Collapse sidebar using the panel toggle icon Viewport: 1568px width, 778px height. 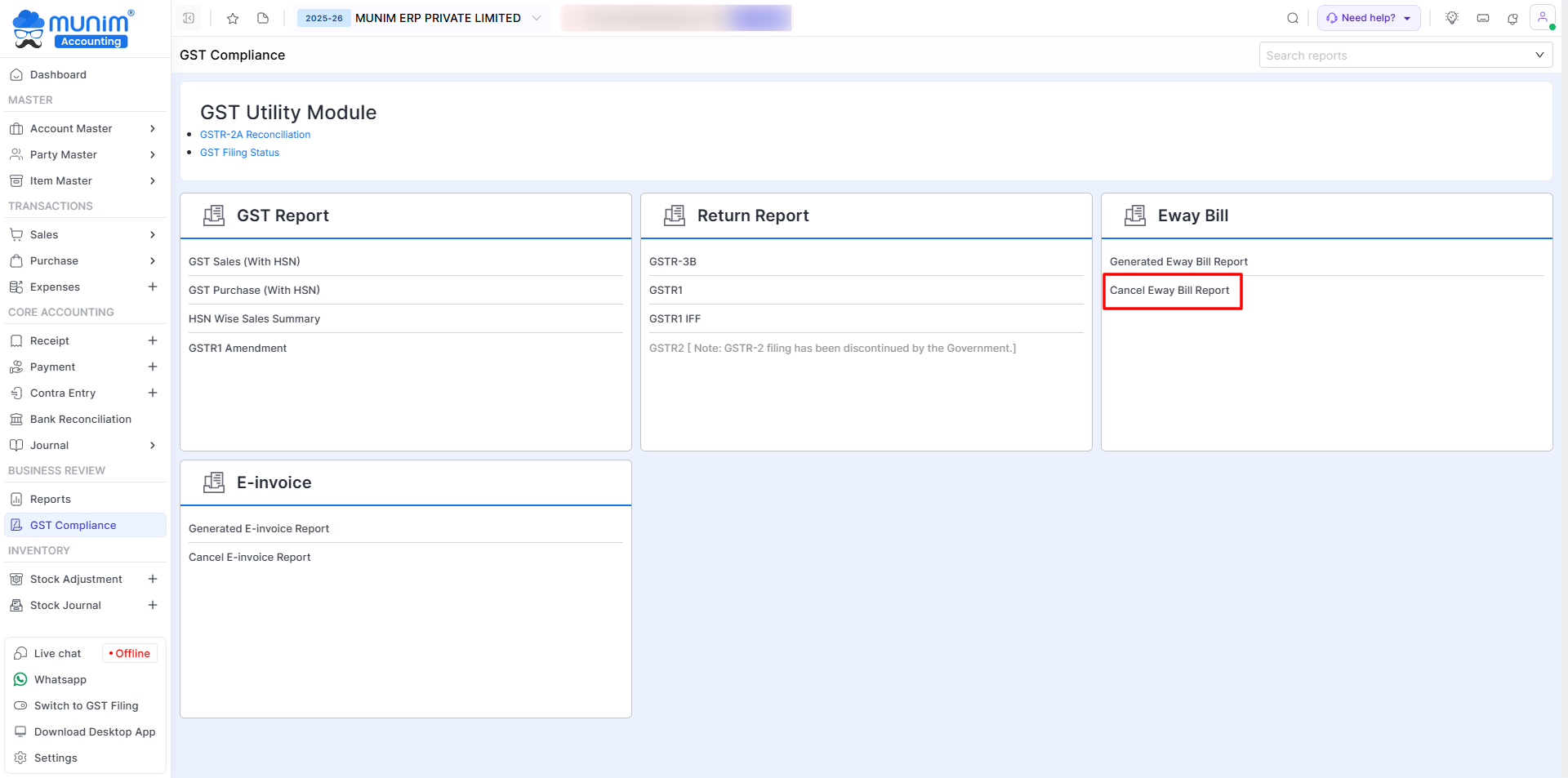coord(189,18)
